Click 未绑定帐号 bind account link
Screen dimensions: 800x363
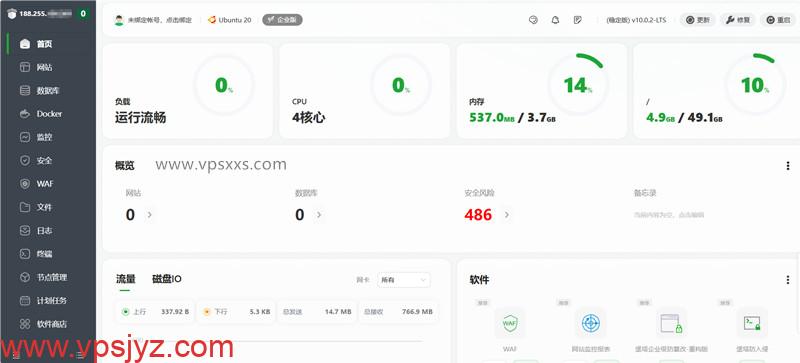[x=160, y=20]
